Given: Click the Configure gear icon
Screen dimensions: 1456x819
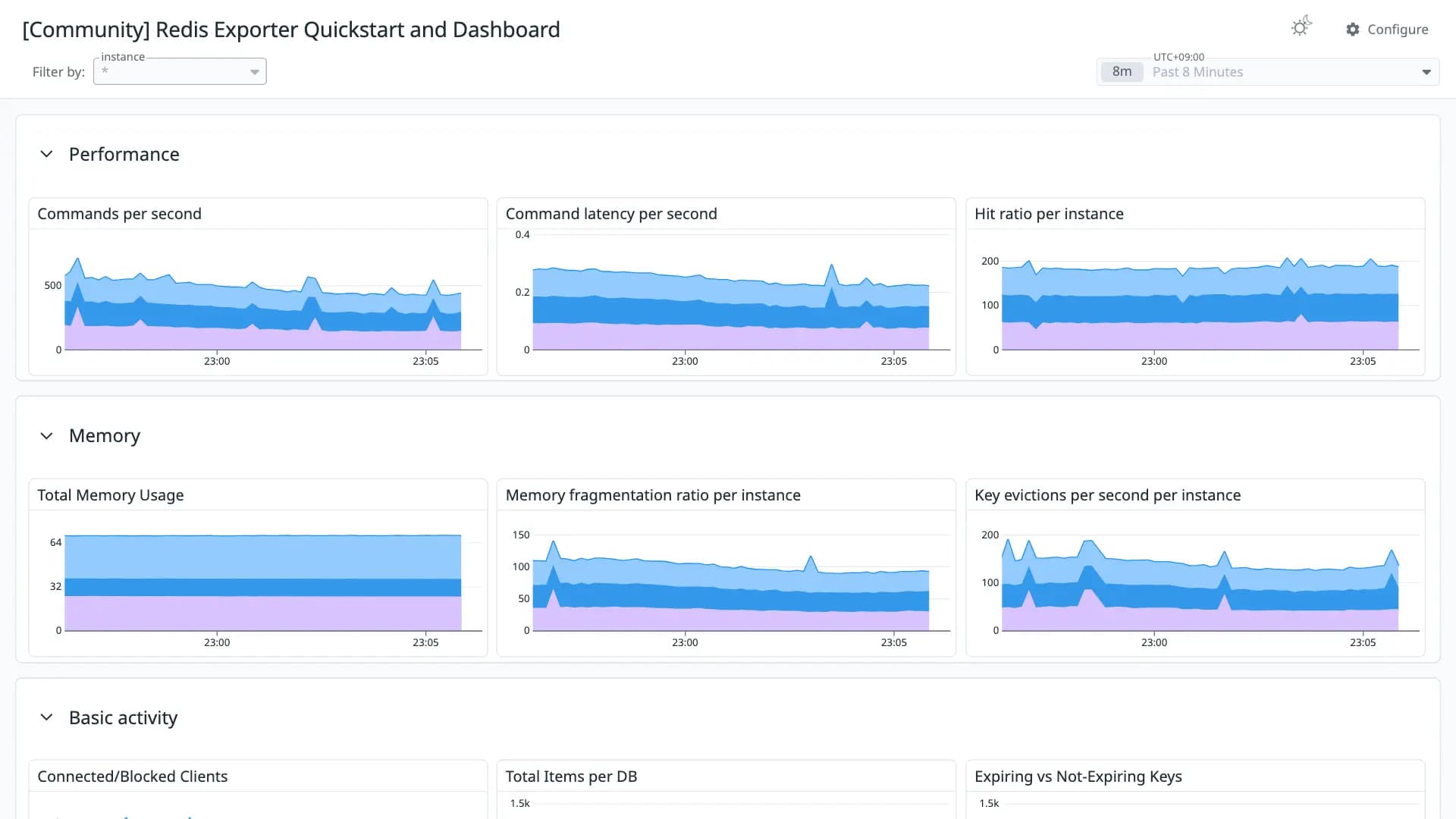Looking at the screenshot, I should pos(1353,30).
